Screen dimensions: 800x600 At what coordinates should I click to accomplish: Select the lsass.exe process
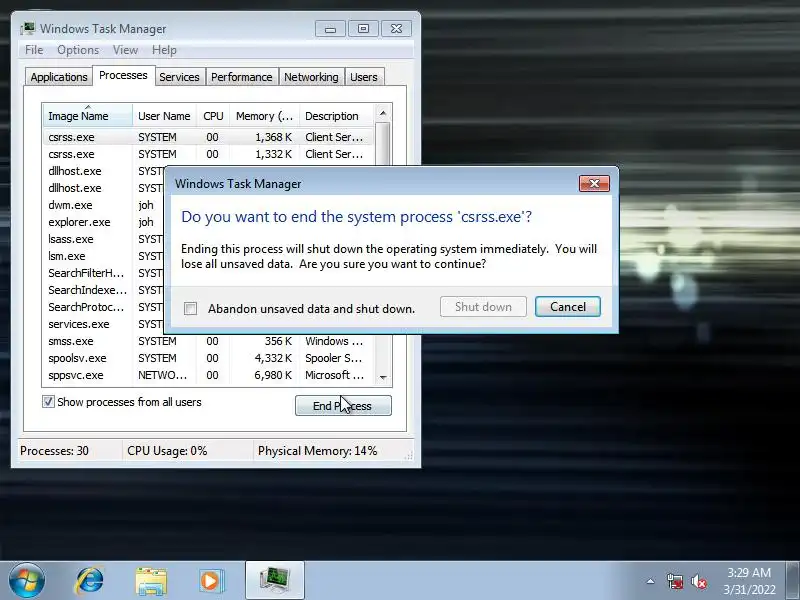tap(104, 239)
